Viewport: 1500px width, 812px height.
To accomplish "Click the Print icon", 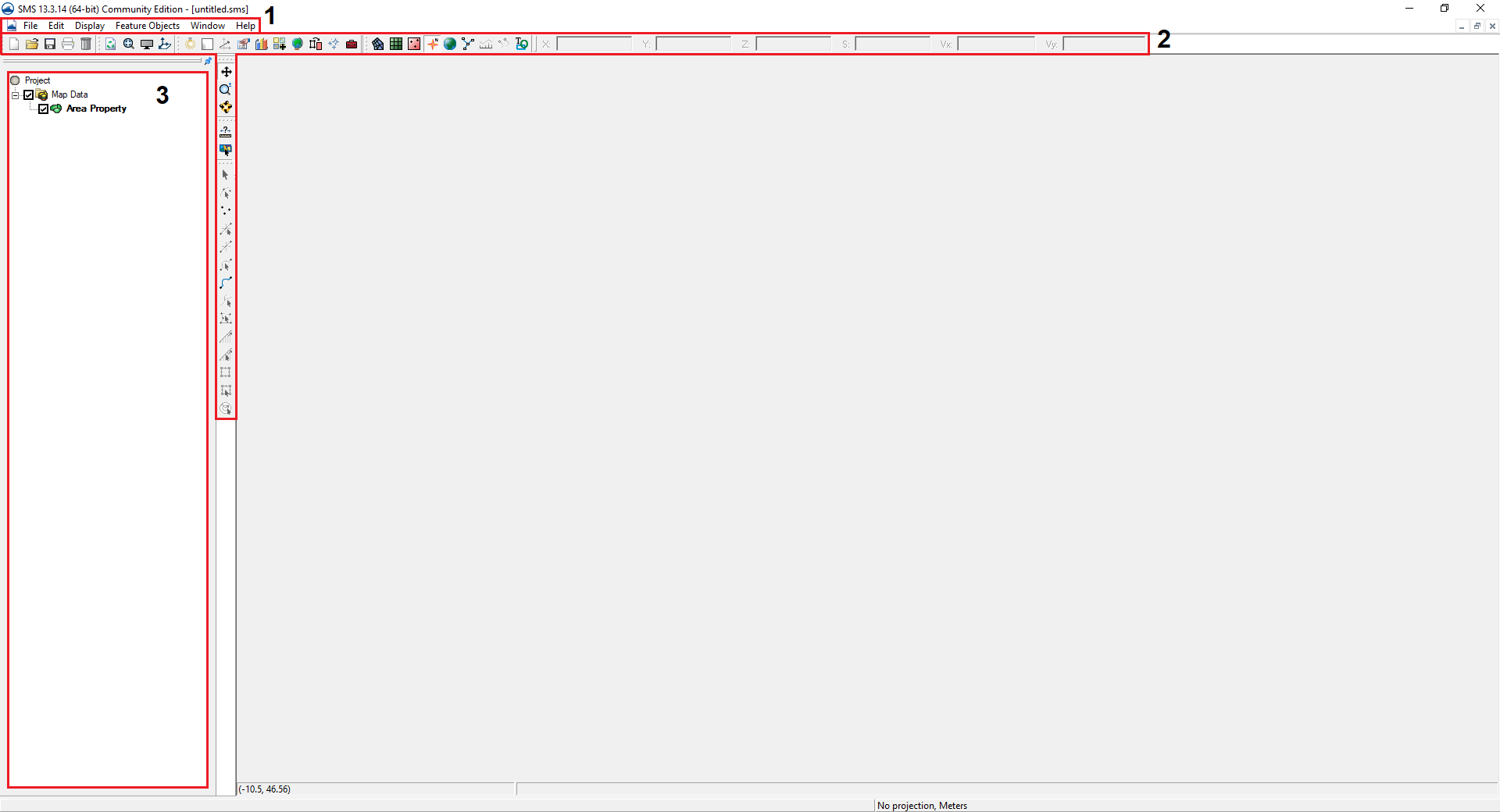I will pyautogui.click(x=68, y=45).
